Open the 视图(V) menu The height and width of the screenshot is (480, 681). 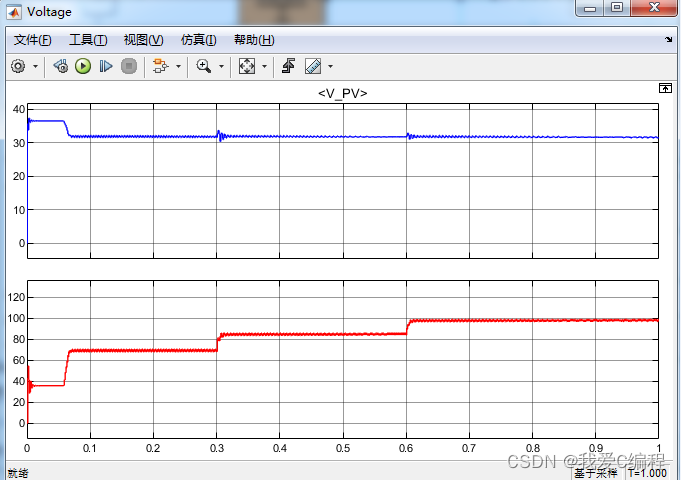tap(143, 40)
